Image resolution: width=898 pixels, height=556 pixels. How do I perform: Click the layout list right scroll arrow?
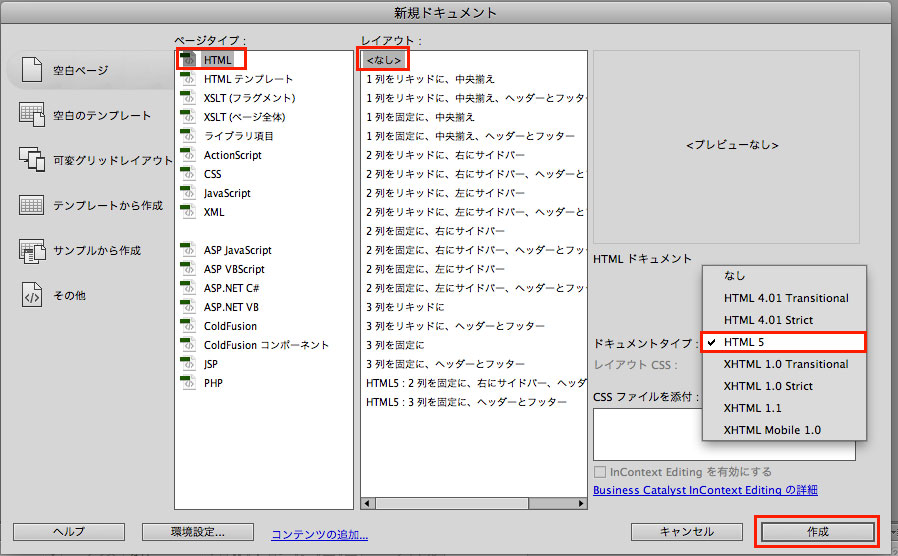coord(581,503)
